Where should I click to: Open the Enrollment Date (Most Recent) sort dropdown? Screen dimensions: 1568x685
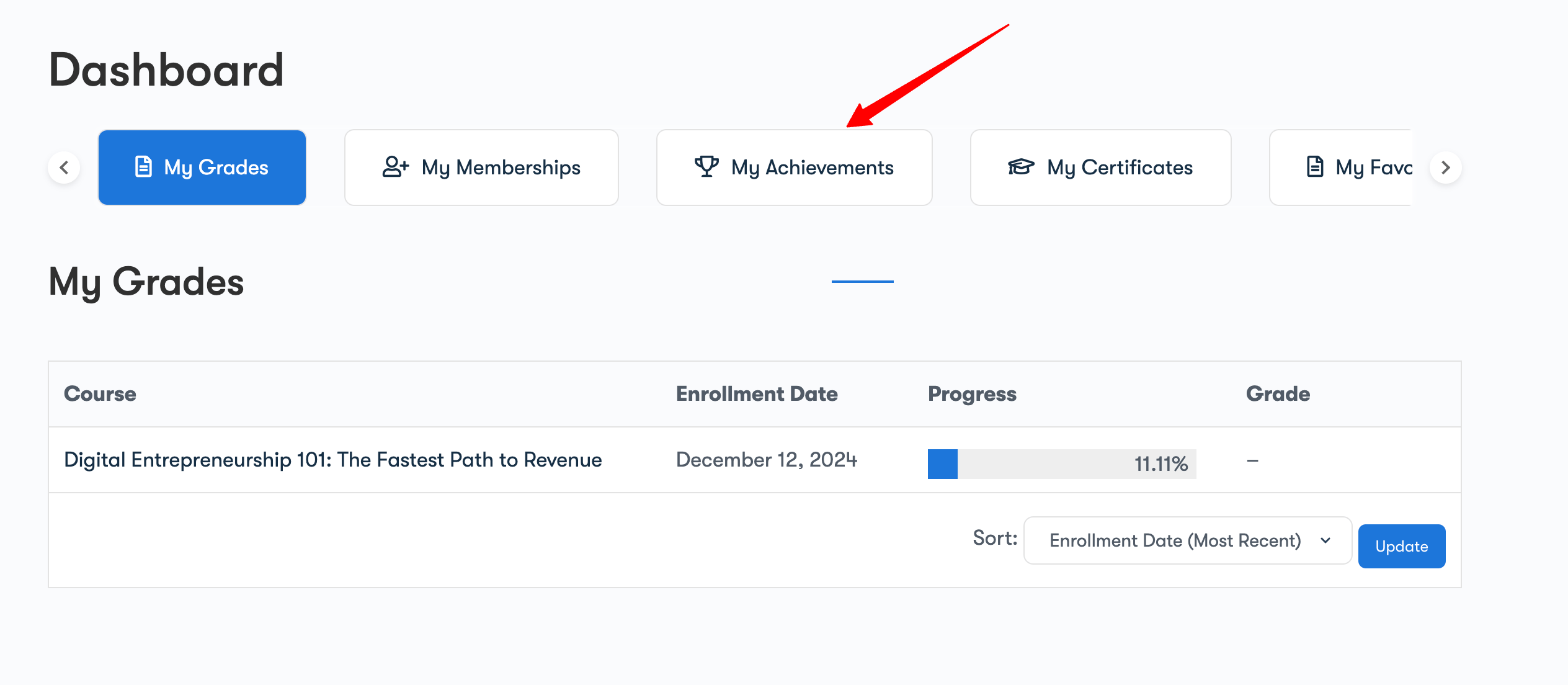1187,540
